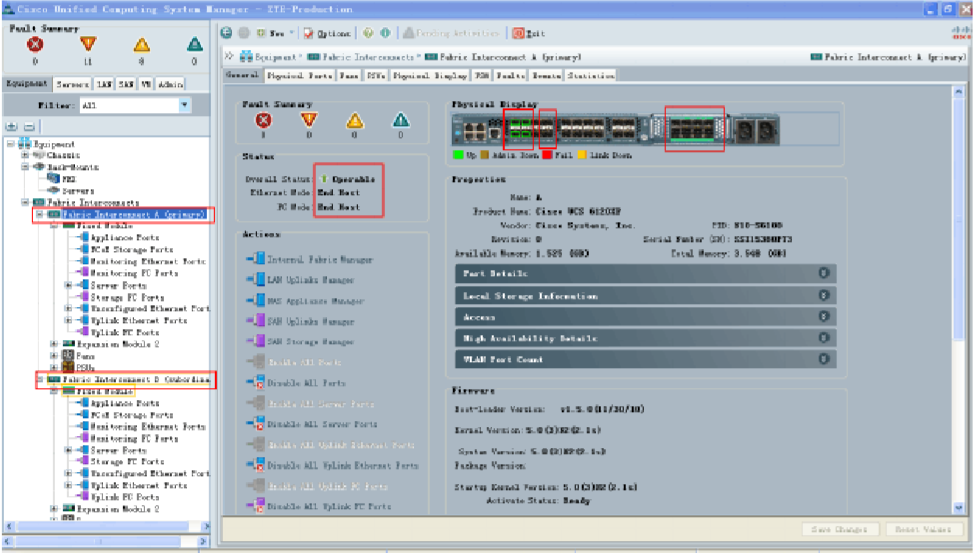Viewport: 974px width, 553px height.
Task: Expand the Local Storage Information section
Action: point(645,296)
